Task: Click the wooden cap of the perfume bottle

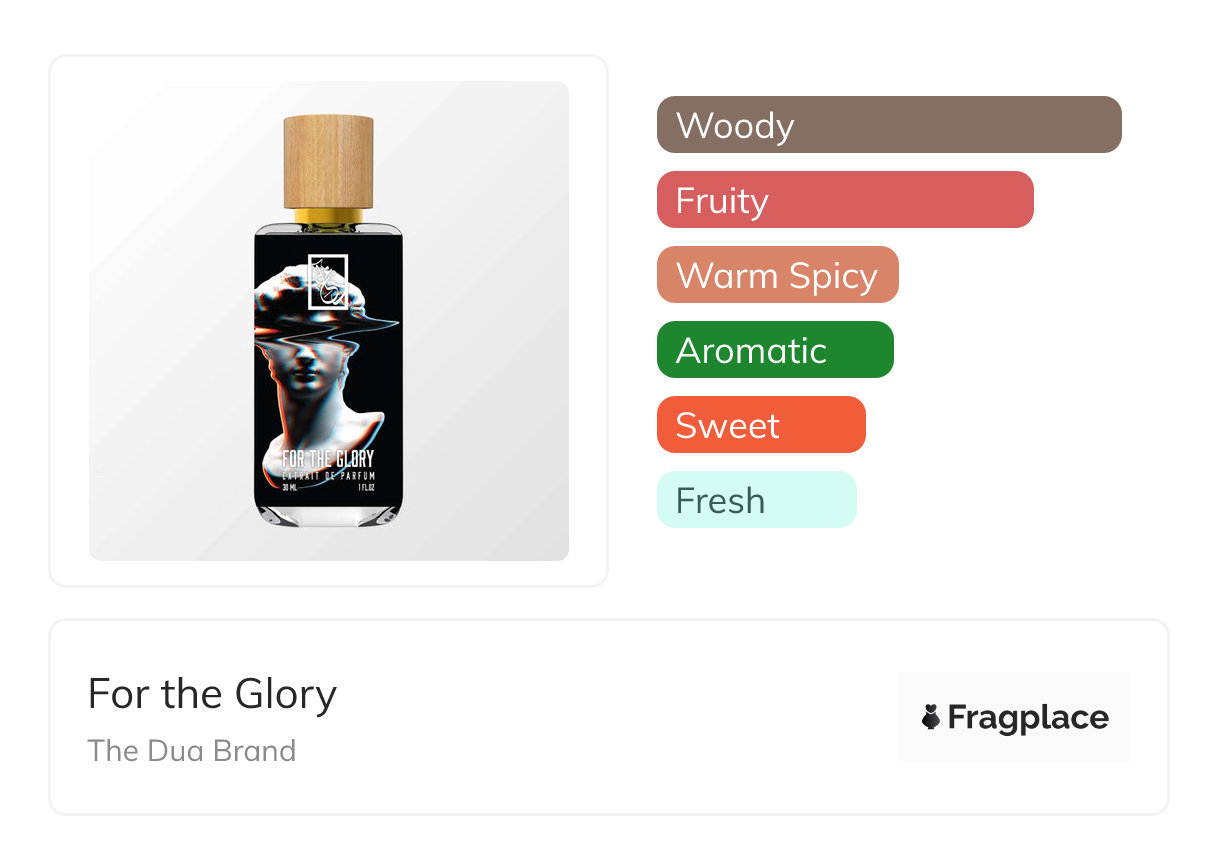Action: (x=328, y=162)
